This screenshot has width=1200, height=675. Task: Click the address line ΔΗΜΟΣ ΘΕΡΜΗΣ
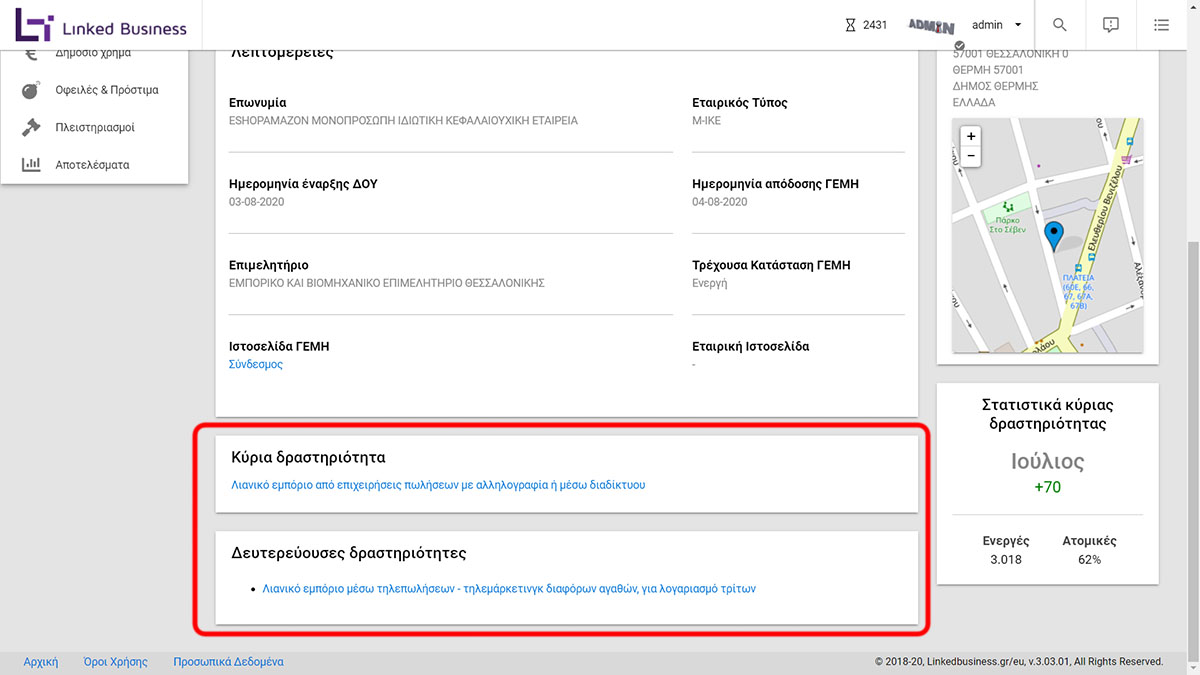[995, 86]
